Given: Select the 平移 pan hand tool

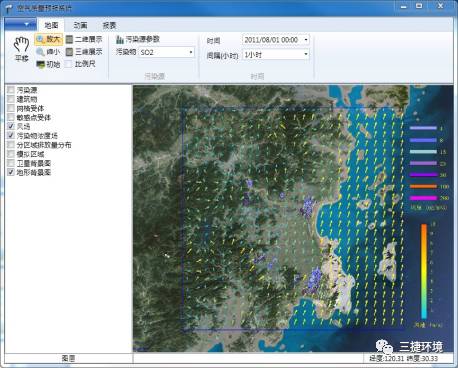Looking at the screenshot, I should (x=22, y=49).
